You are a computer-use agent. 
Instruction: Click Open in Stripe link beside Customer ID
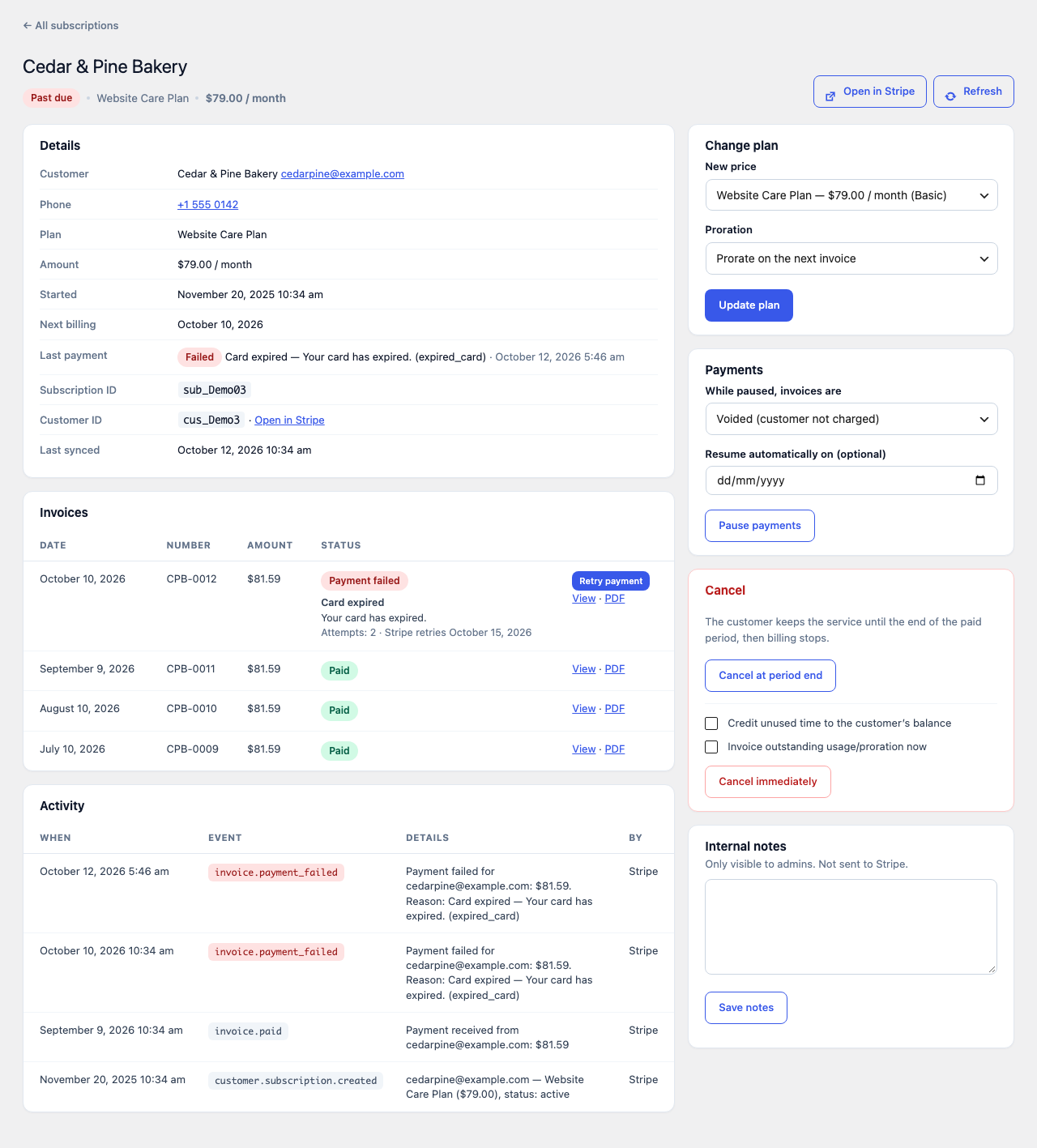coord(289,420)
